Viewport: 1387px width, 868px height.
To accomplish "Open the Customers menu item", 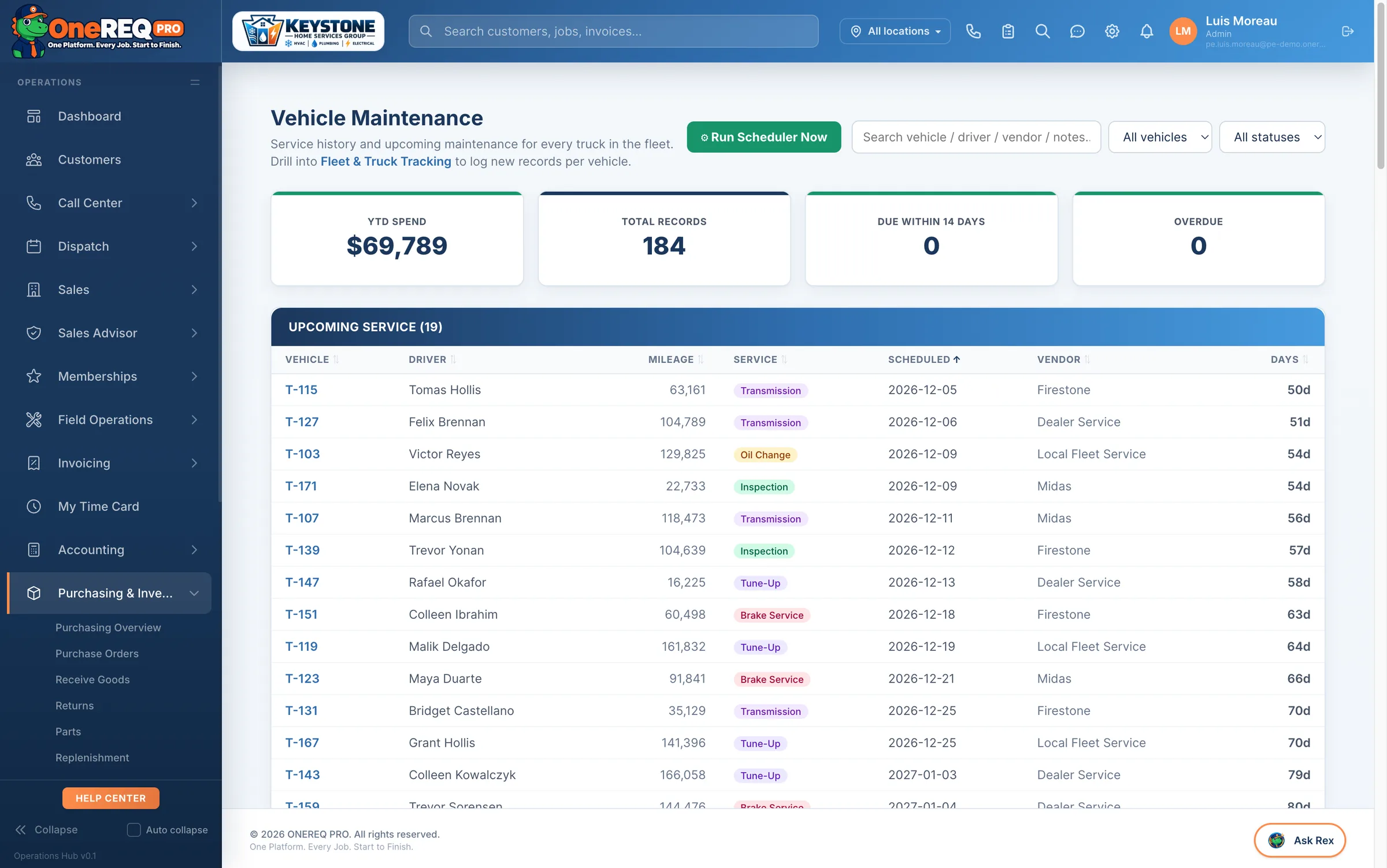I will pyautogui.click(x=111, y=159).
